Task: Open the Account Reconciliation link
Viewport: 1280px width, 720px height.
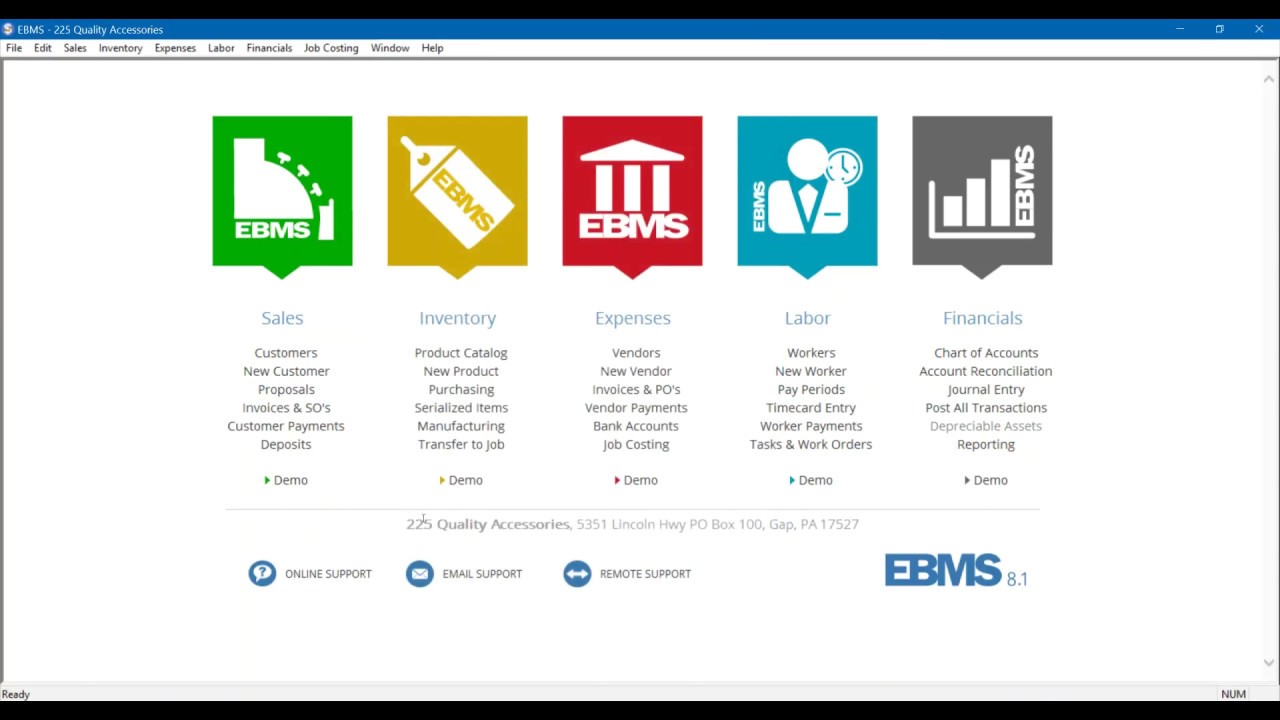Action: tap(986, 371)
